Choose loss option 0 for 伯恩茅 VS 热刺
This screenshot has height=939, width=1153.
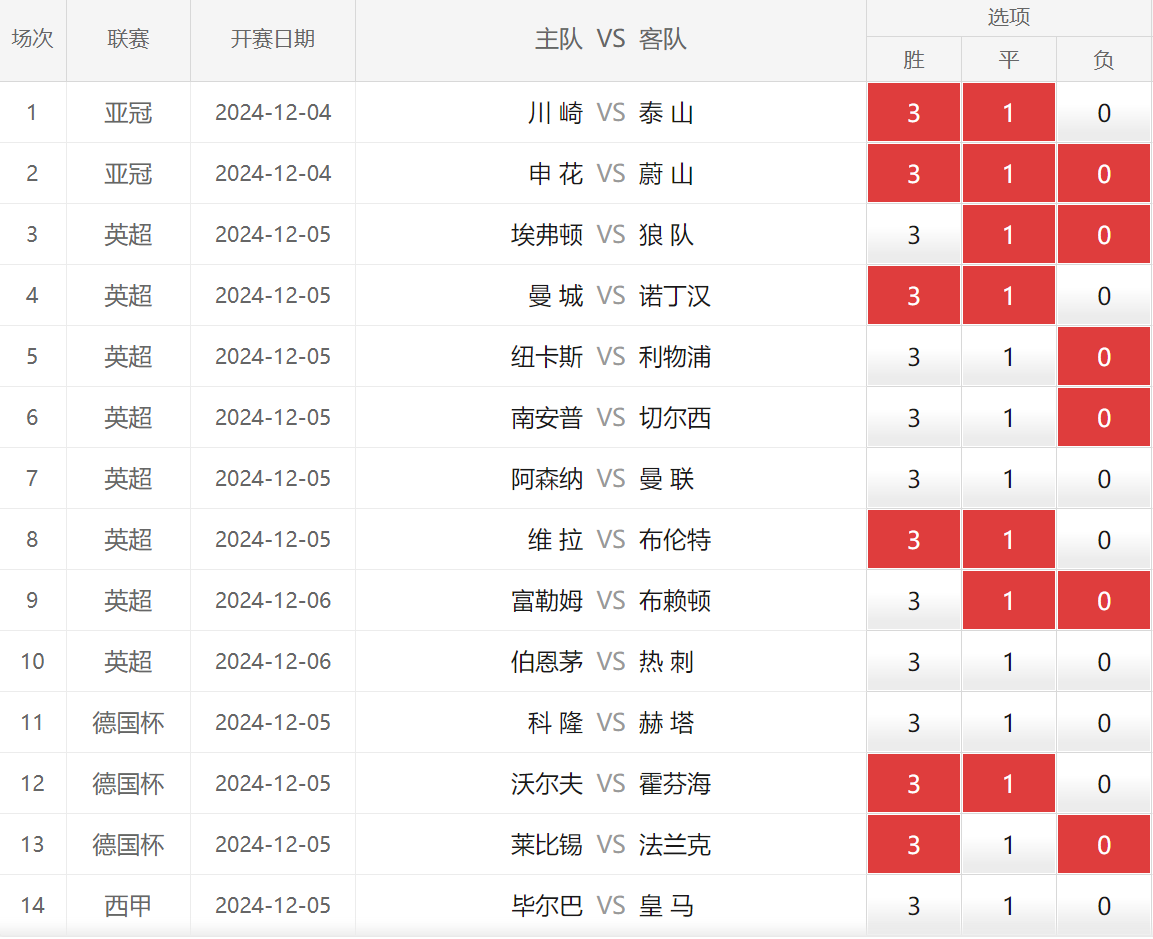tap(1104, 662)
